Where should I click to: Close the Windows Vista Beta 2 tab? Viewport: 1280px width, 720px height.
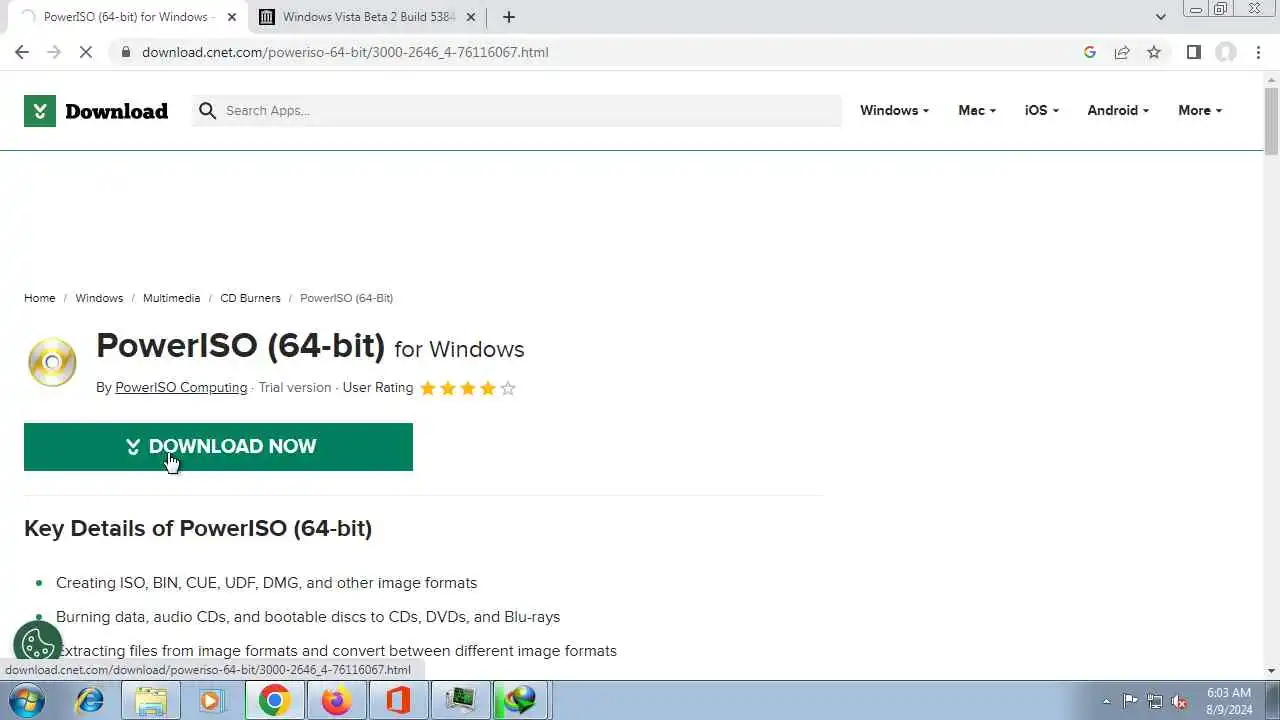pos(471,17)
